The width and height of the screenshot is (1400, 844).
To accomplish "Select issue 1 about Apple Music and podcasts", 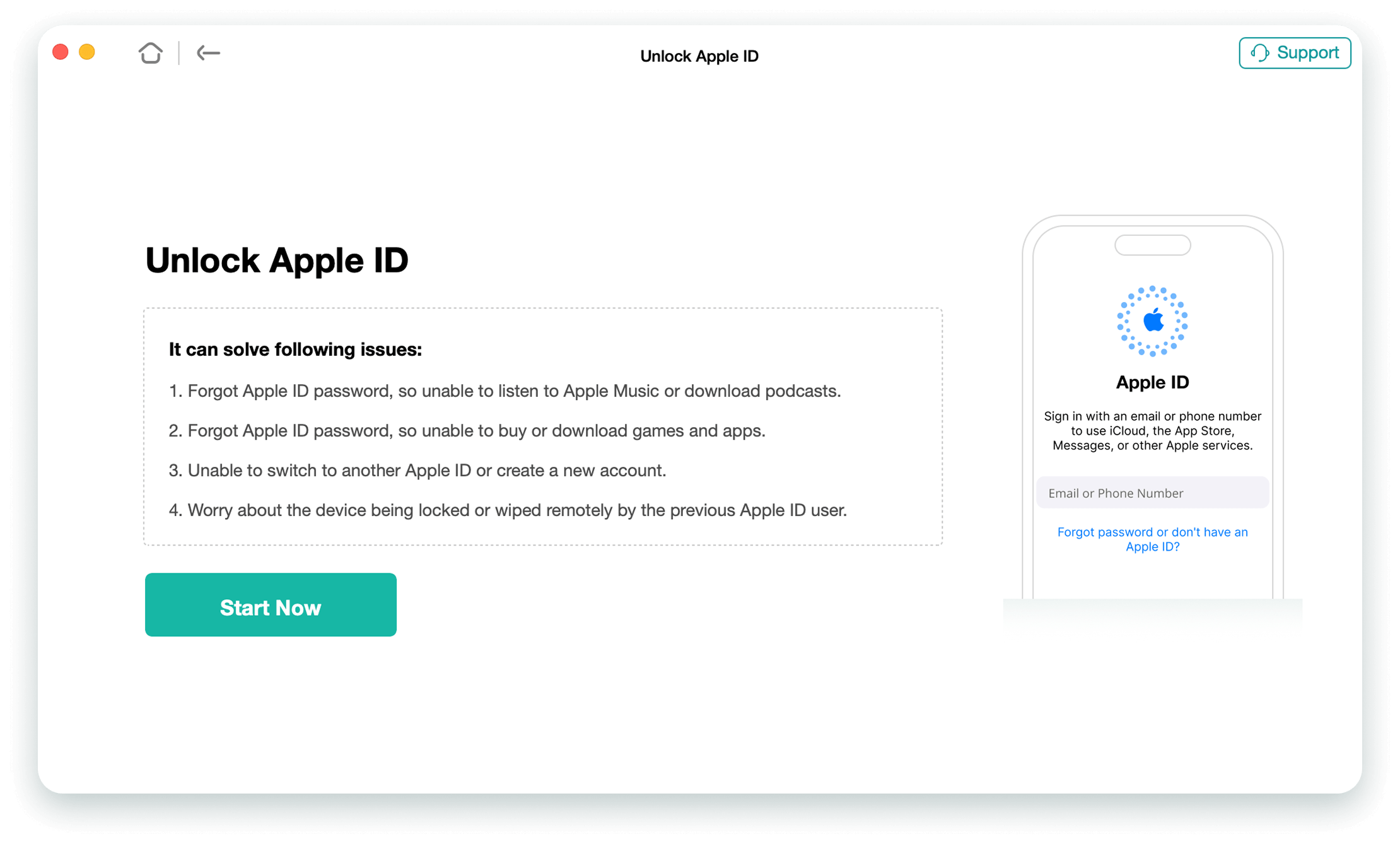I will pos(505,391).
